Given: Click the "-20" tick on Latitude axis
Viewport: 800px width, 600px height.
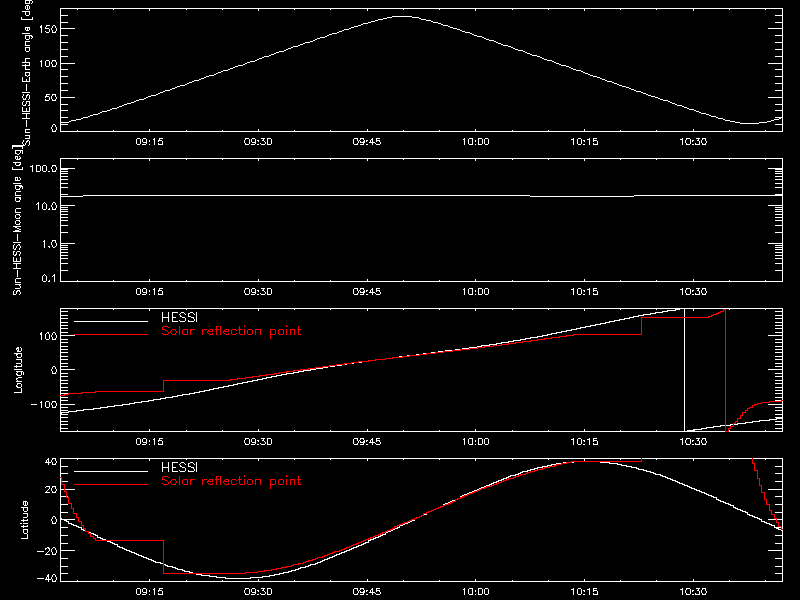Looking at the screenshot, I should [x=47, y=551].
